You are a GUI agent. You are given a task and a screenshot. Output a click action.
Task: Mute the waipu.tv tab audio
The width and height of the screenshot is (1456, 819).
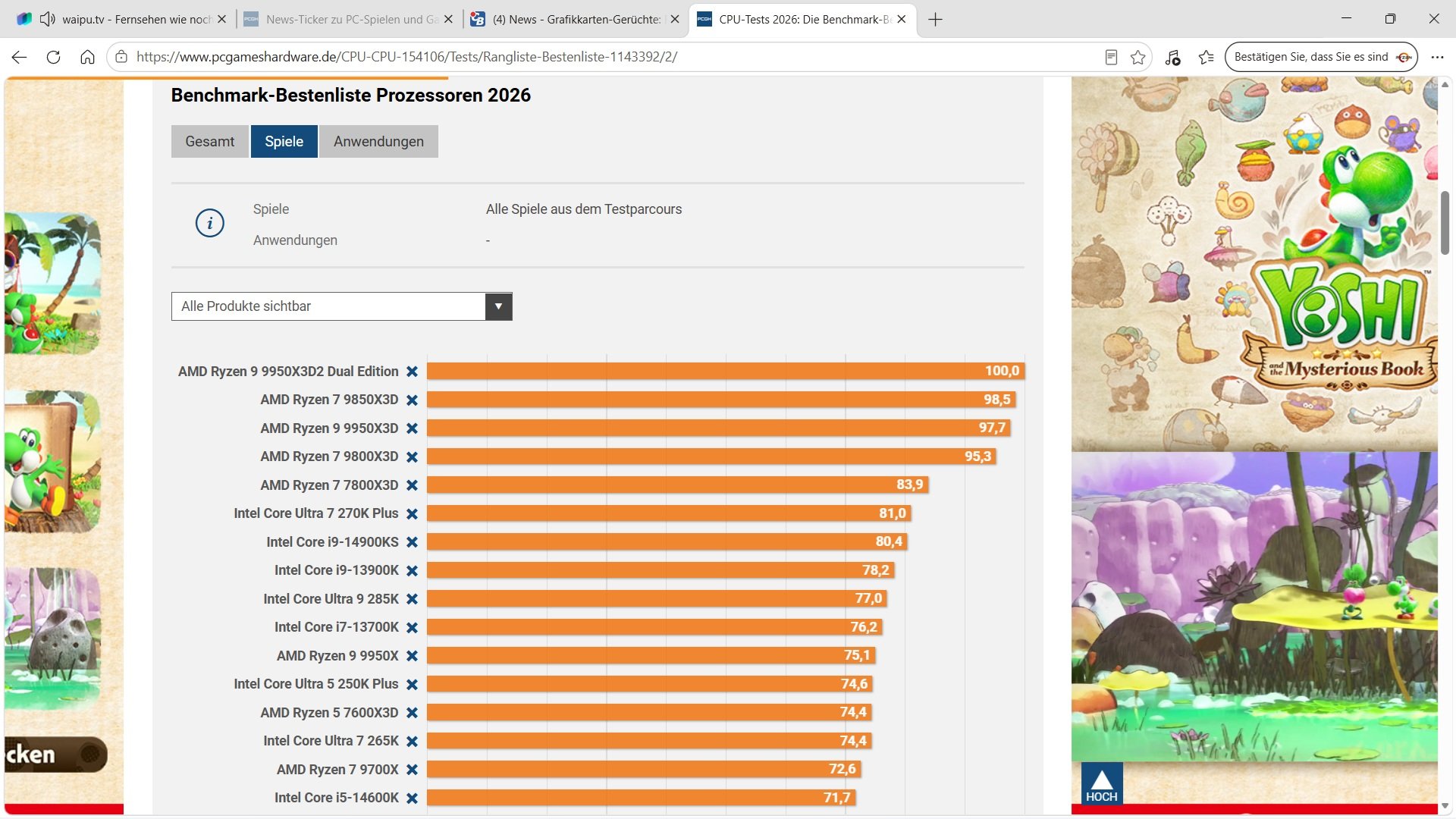tap(47, 19)
